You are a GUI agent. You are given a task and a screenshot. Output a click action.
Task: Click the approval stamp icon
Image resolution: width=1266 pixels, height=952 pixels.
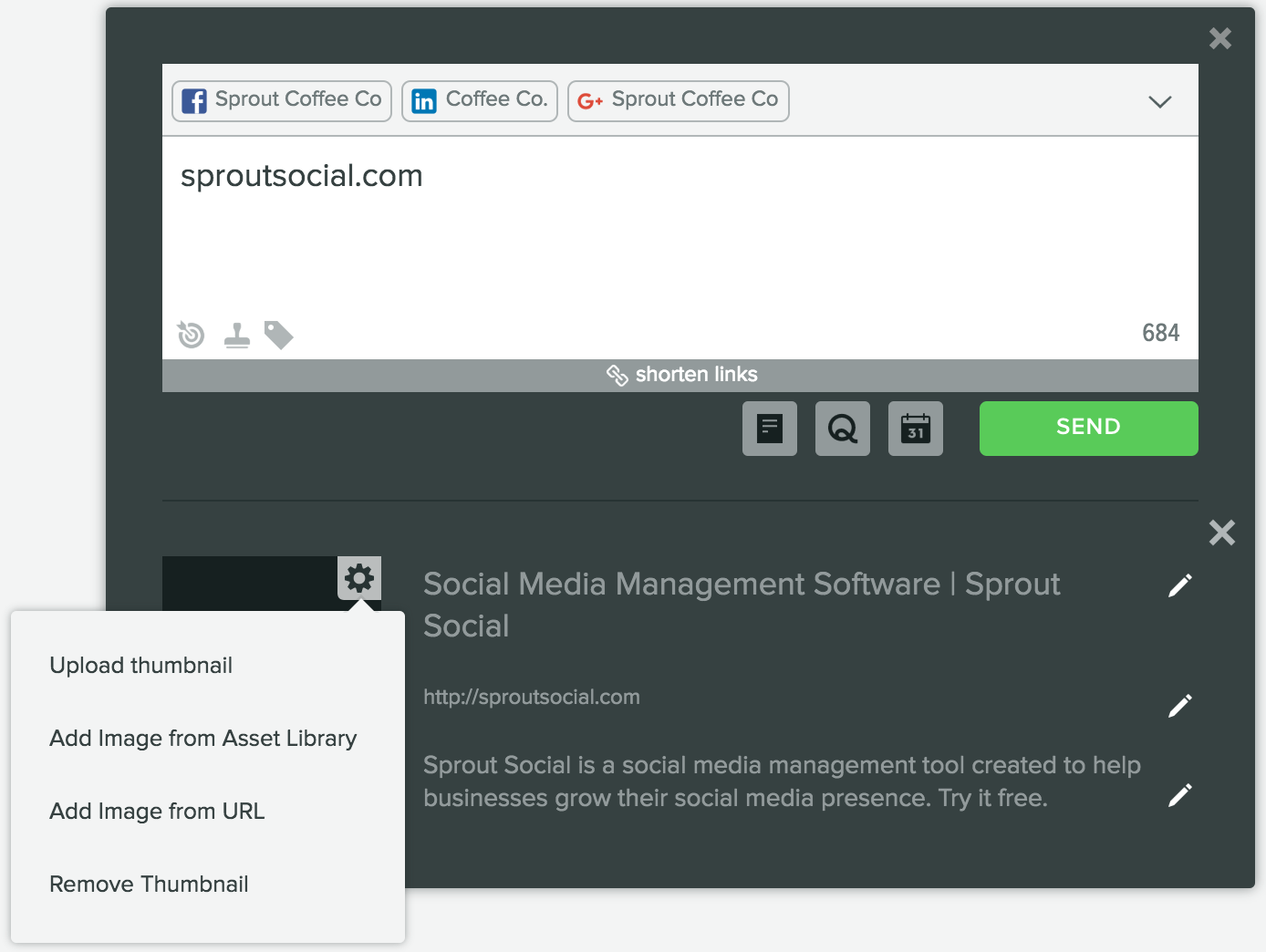pyautogui.click(x=237, y=336)
